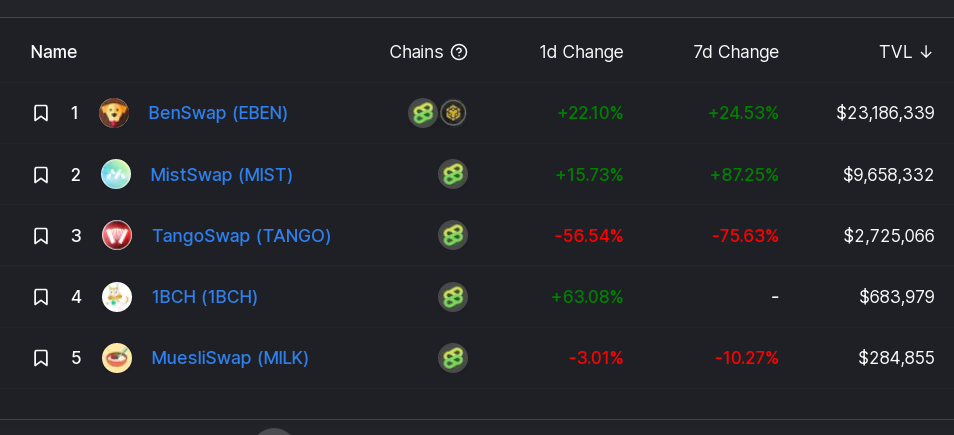Click the smartBCH chain icon for BenSwap

click(423, 113)
